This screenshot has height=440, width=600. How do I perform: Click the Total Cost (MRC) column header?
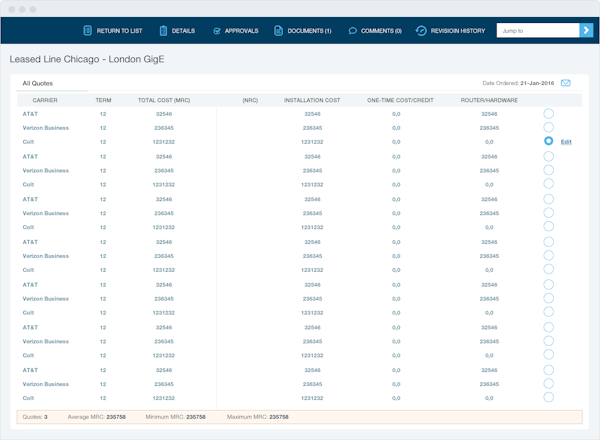click(x=163, y=100)
